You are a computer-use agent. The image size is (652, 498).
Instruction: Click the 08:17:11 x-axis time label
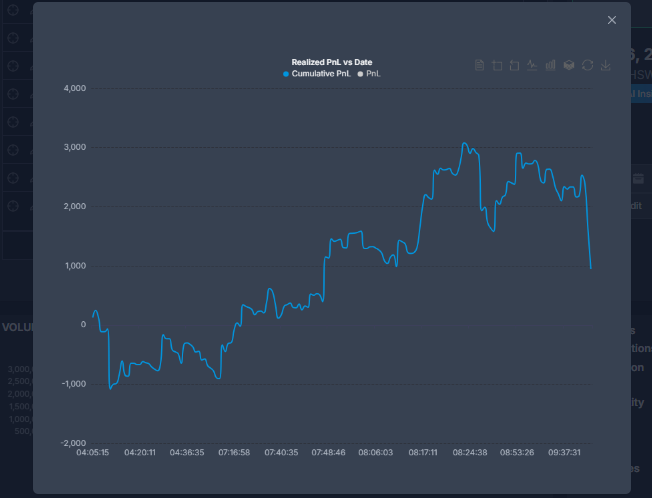423,452
